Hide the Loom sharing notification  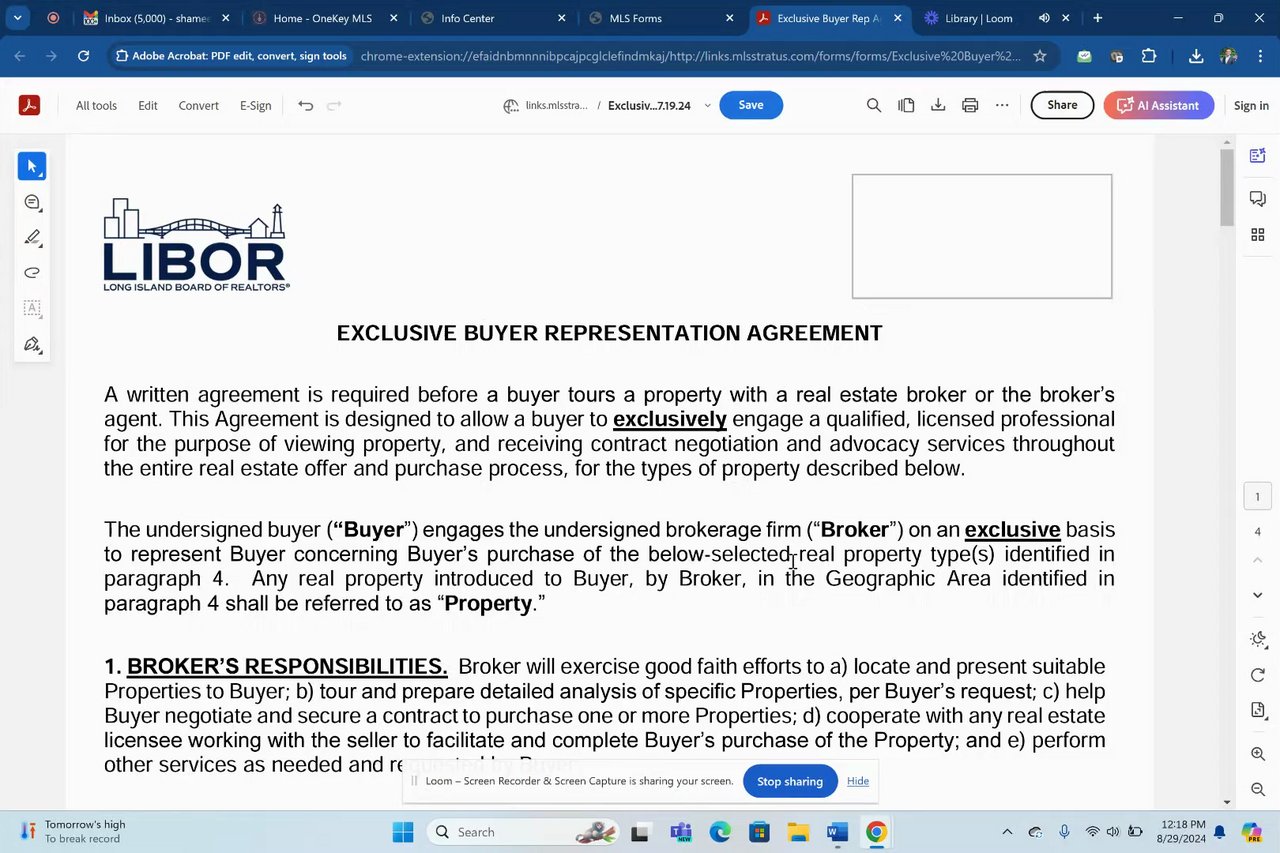click(x=858, y=781)
